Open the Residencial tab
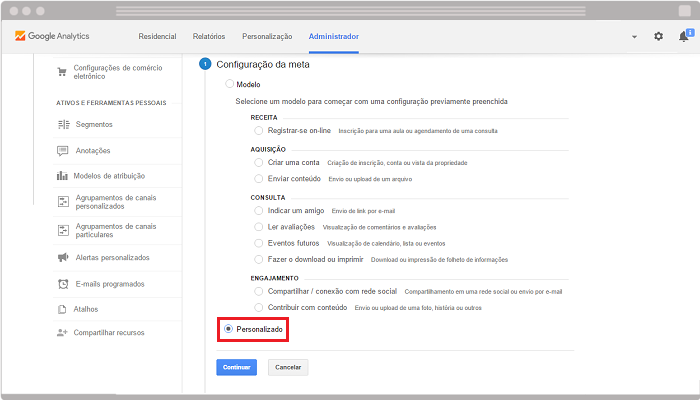The width and height of the screenshot is (700, 400). (157, 37)
